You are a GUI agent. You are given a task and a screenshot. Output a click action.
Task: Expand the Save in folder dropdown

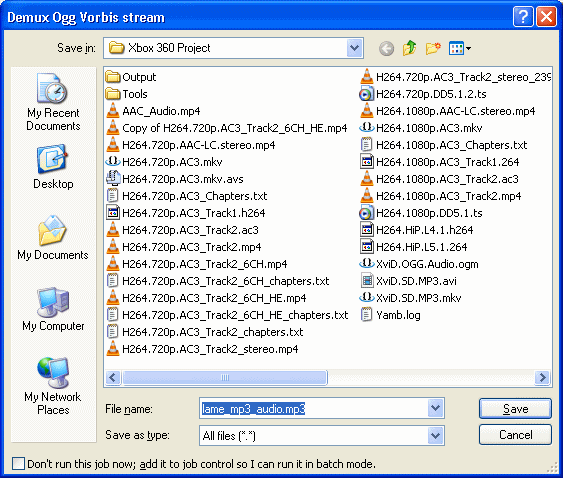pos(354,48)
